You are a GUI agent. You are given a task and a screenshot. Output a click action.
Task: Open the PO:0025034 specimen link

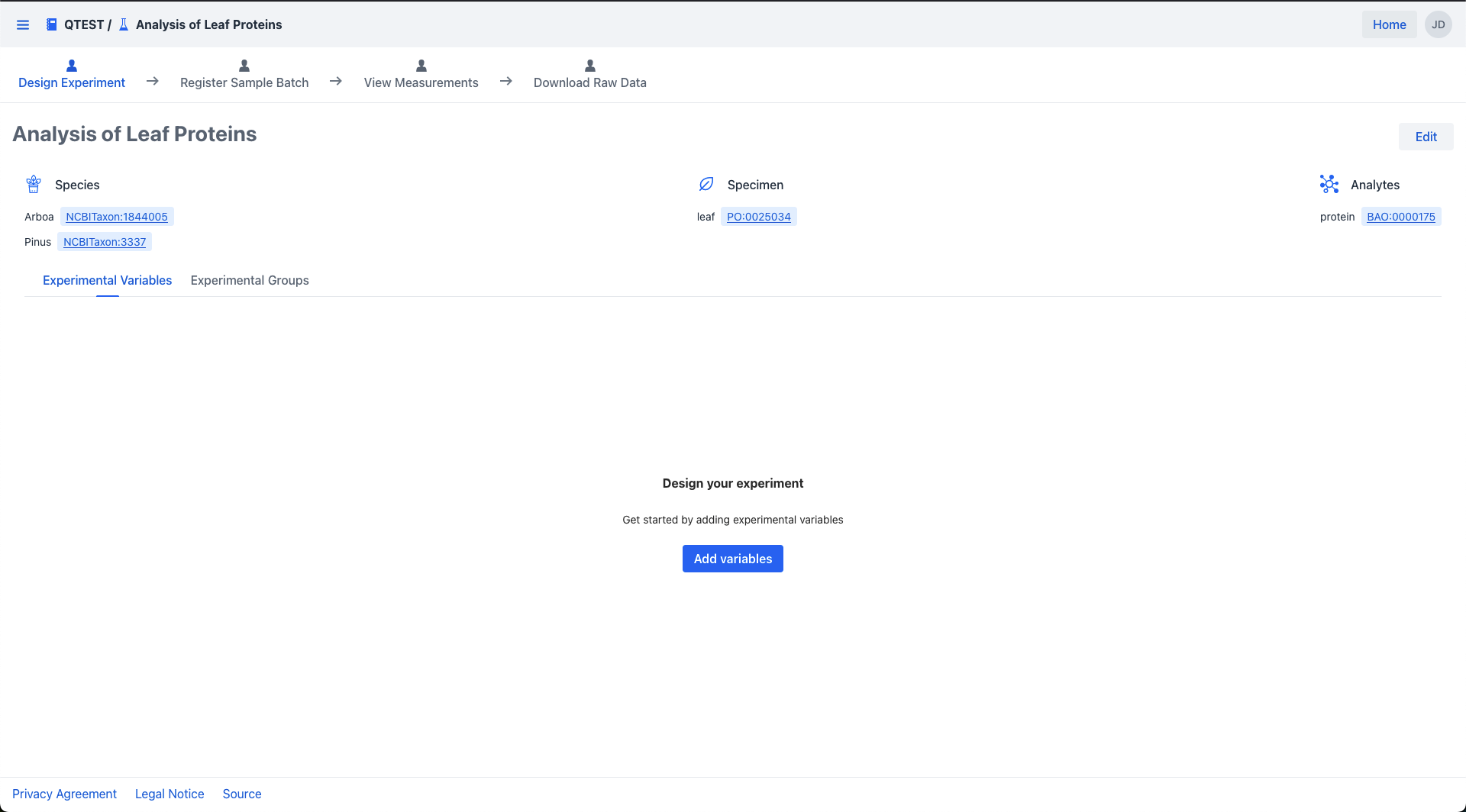[758, 217]
